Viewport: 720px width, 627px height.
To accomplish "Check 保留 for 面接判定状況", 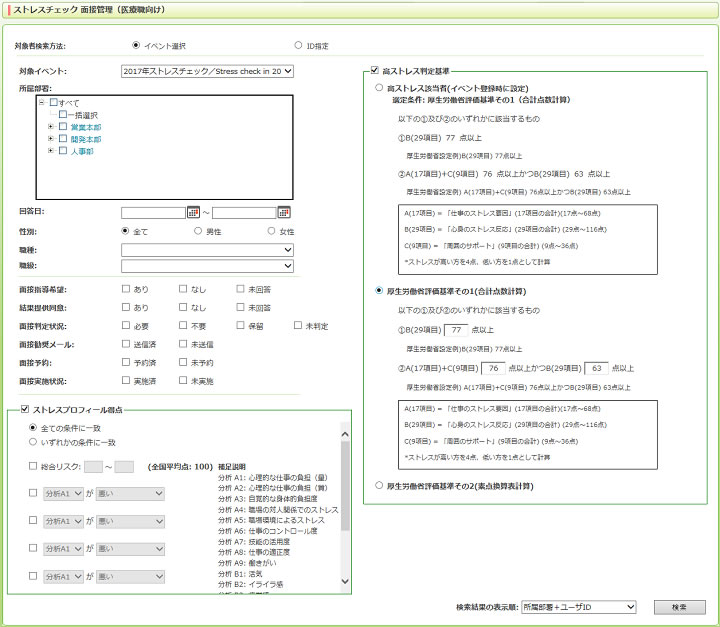I will point(240,325).
